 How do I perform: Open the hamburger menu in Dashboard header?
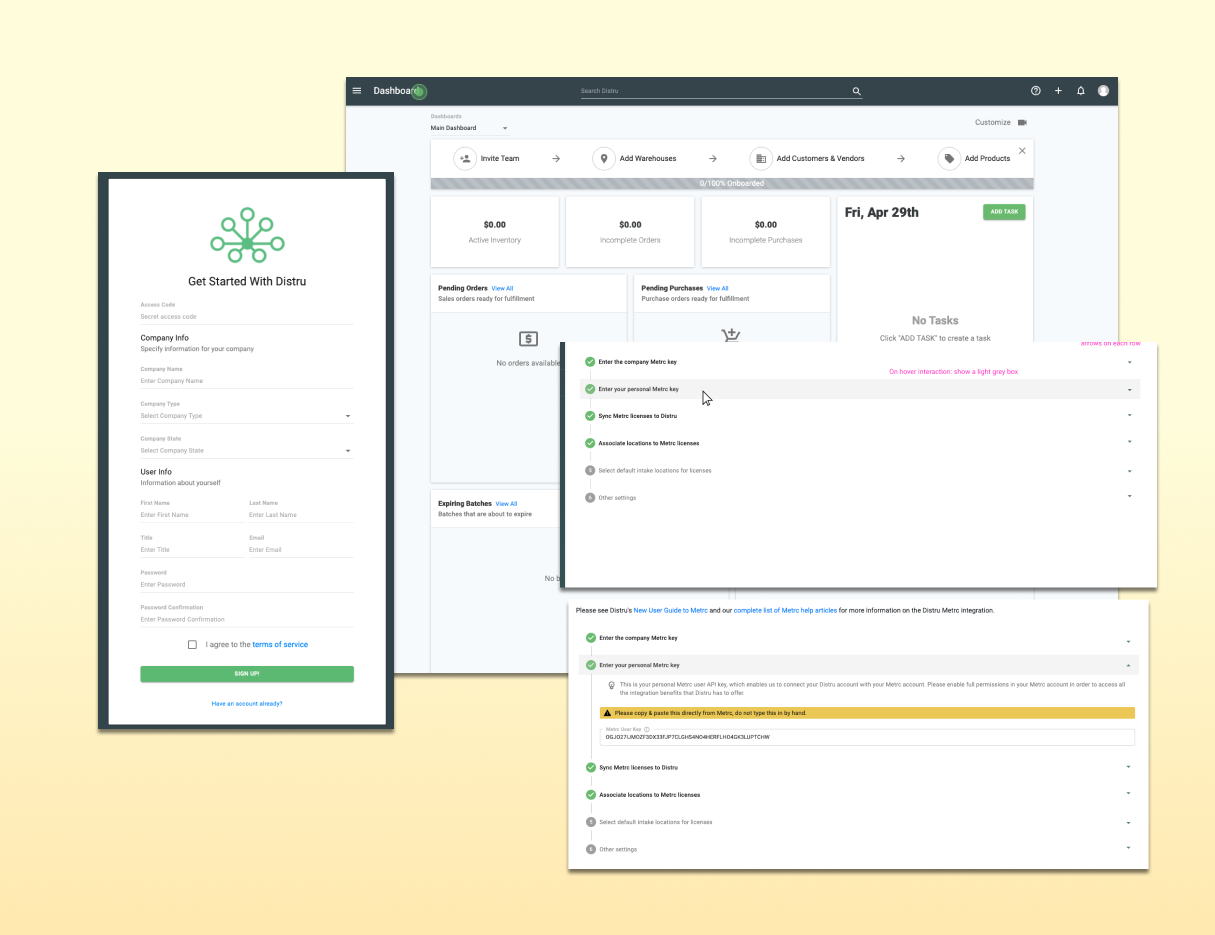tap(357, 91)
